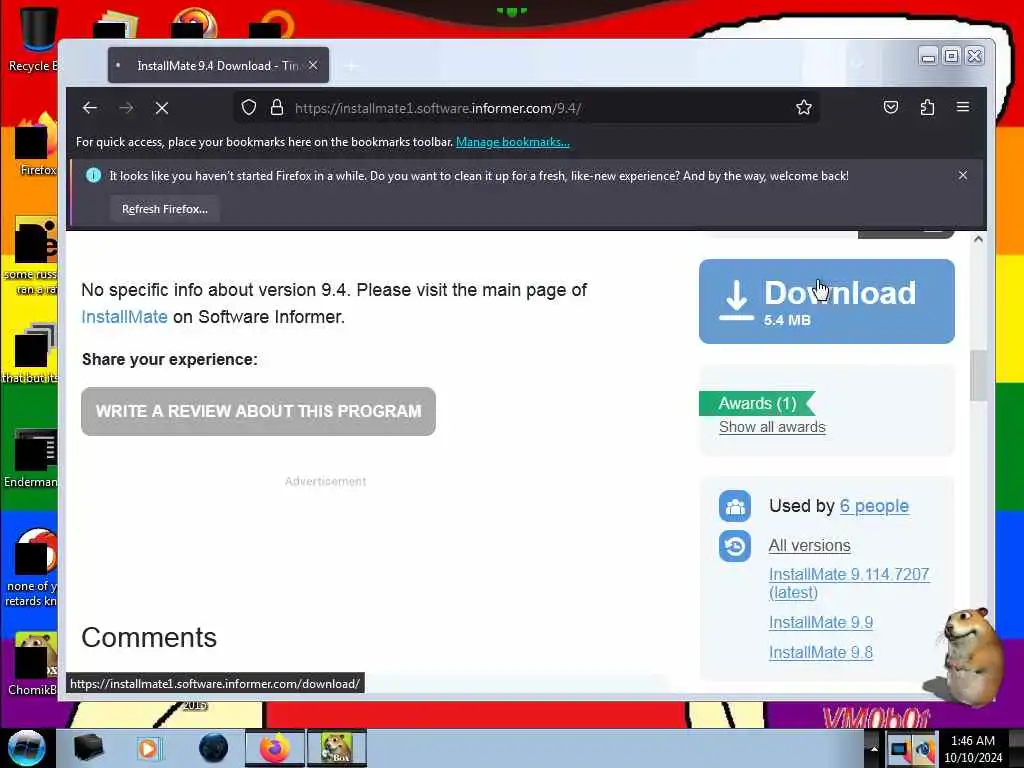
Task: Open the hamster Box taskbar icon
Action: (337, 748)
